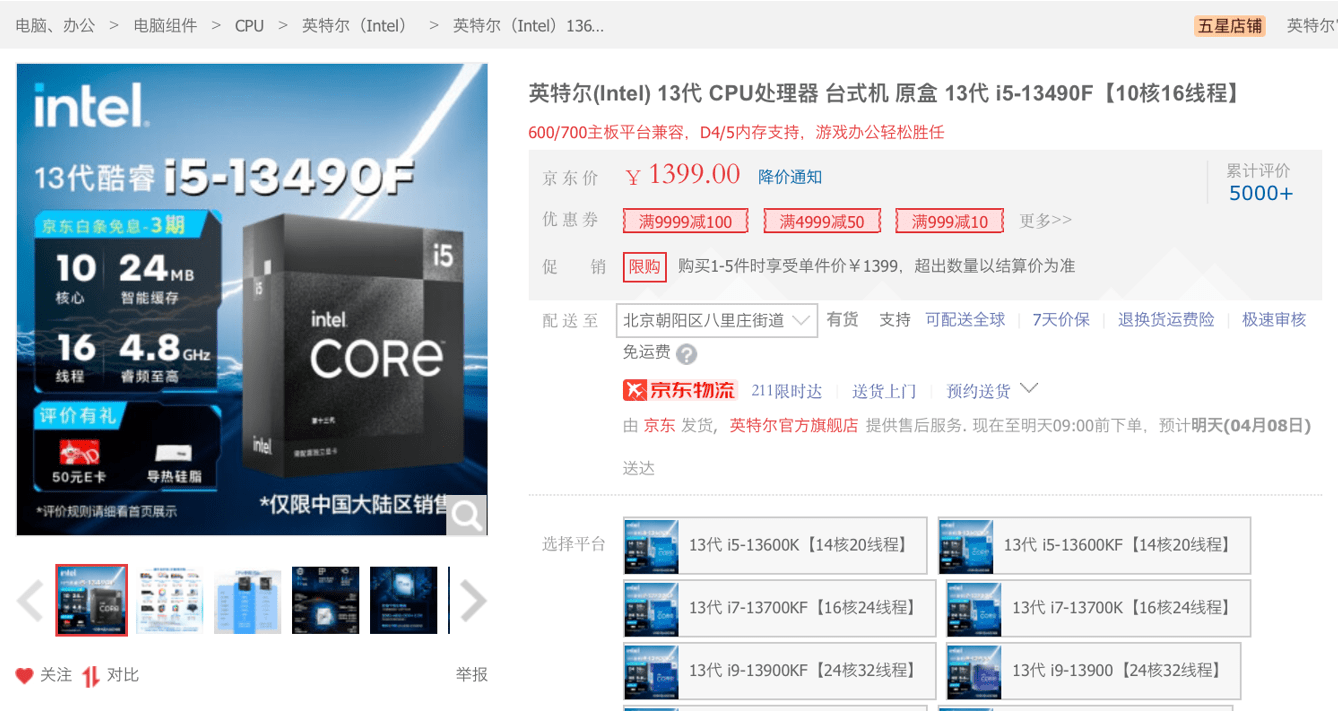This screenshot has height=713, width=1338.
Task: Expand coupons via 更多>>
Action: [x=1045, y=220]
